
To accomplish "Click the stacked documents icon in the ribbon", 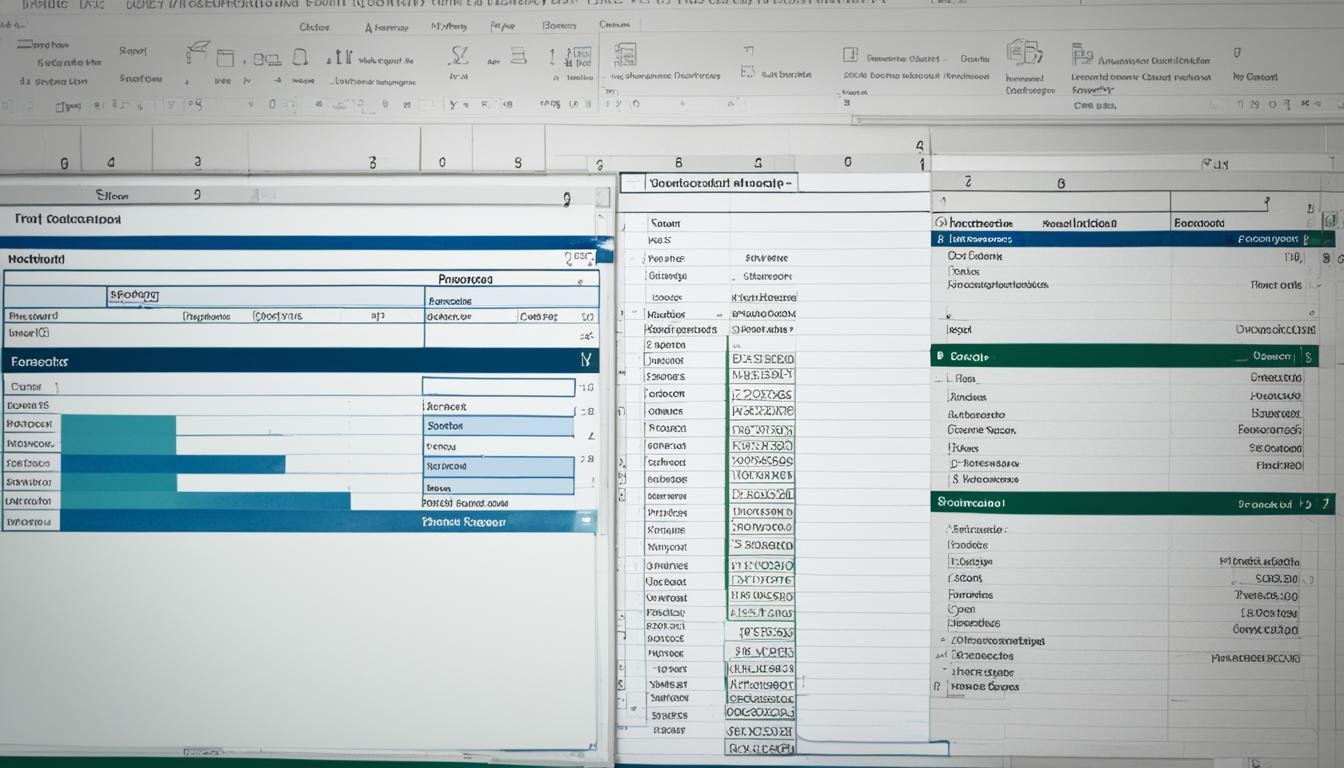I will [x=1024, y=53].
